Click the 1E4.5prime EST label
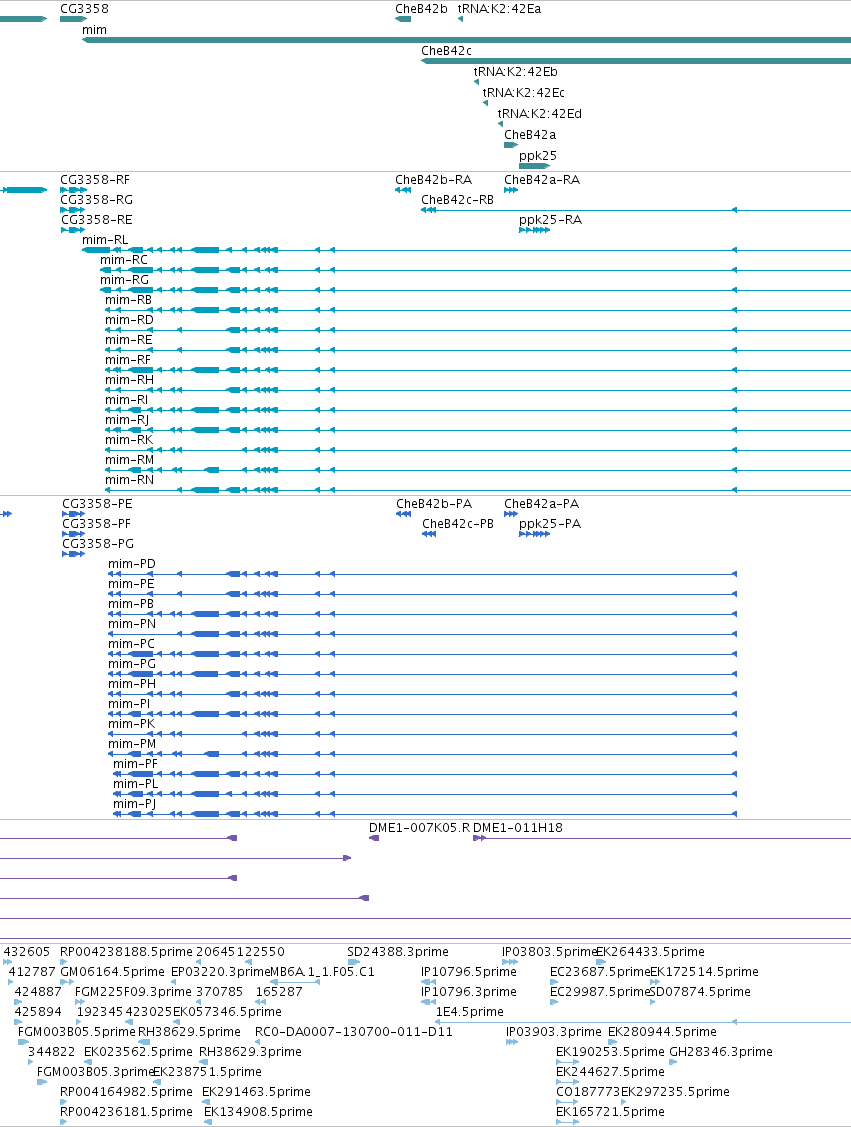 [x=469, y=1011]
